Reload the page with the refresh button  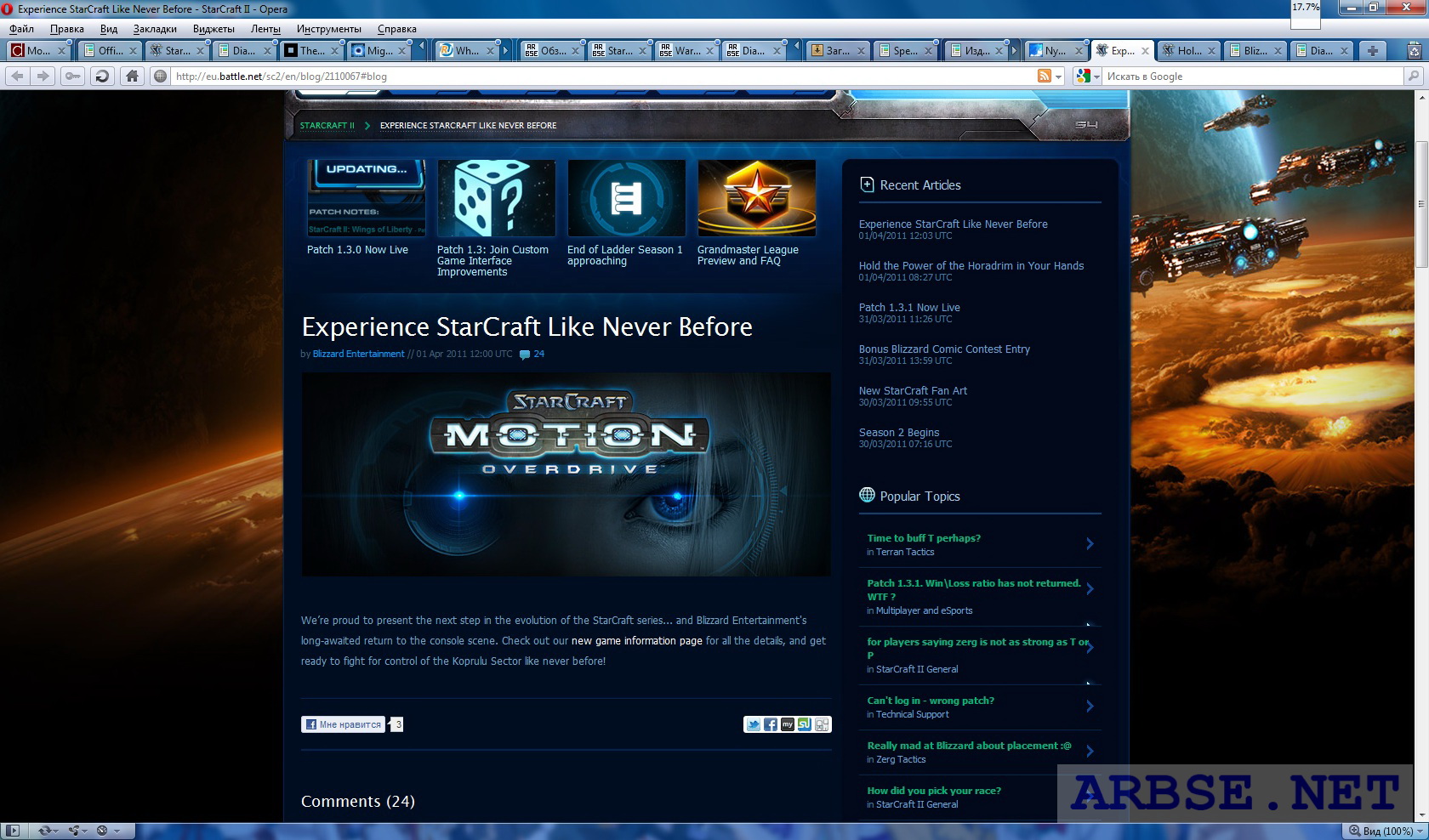102,76
